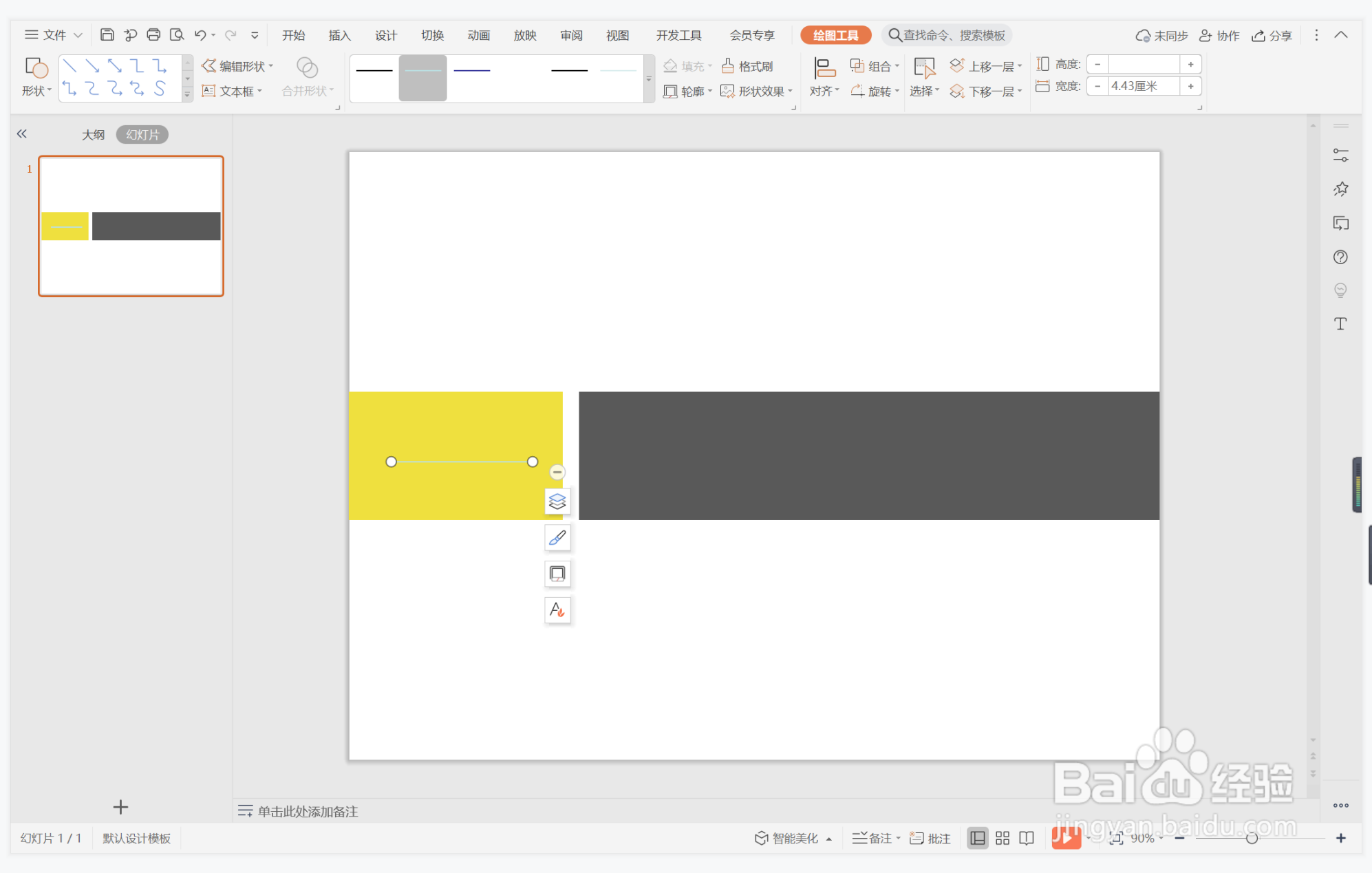Click the Redo arrow icon
The width and height of the screenshot is (1372, 873).
click(x=231, y=34)
